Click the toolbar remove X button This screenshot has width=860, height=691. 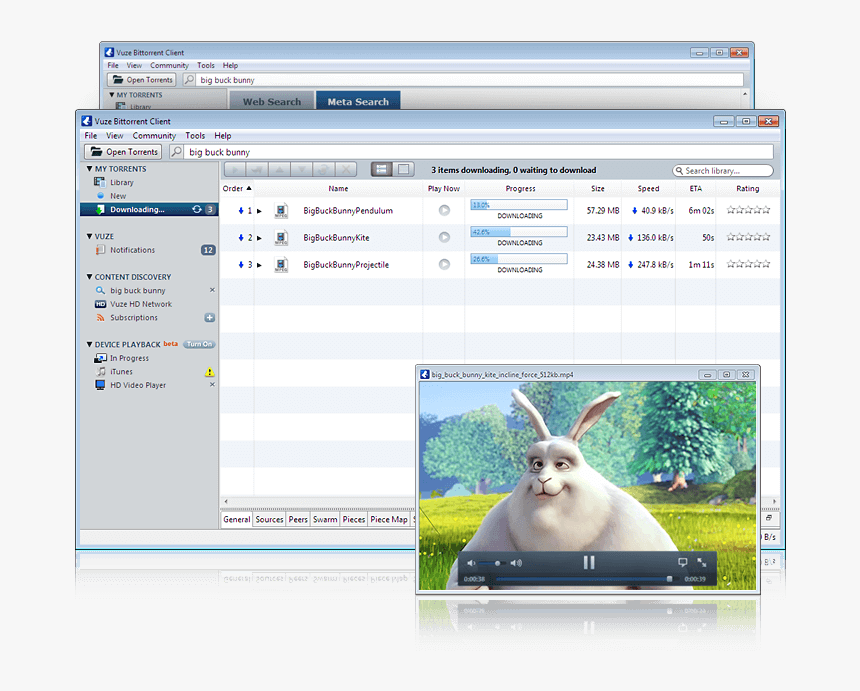coord(346,169)
